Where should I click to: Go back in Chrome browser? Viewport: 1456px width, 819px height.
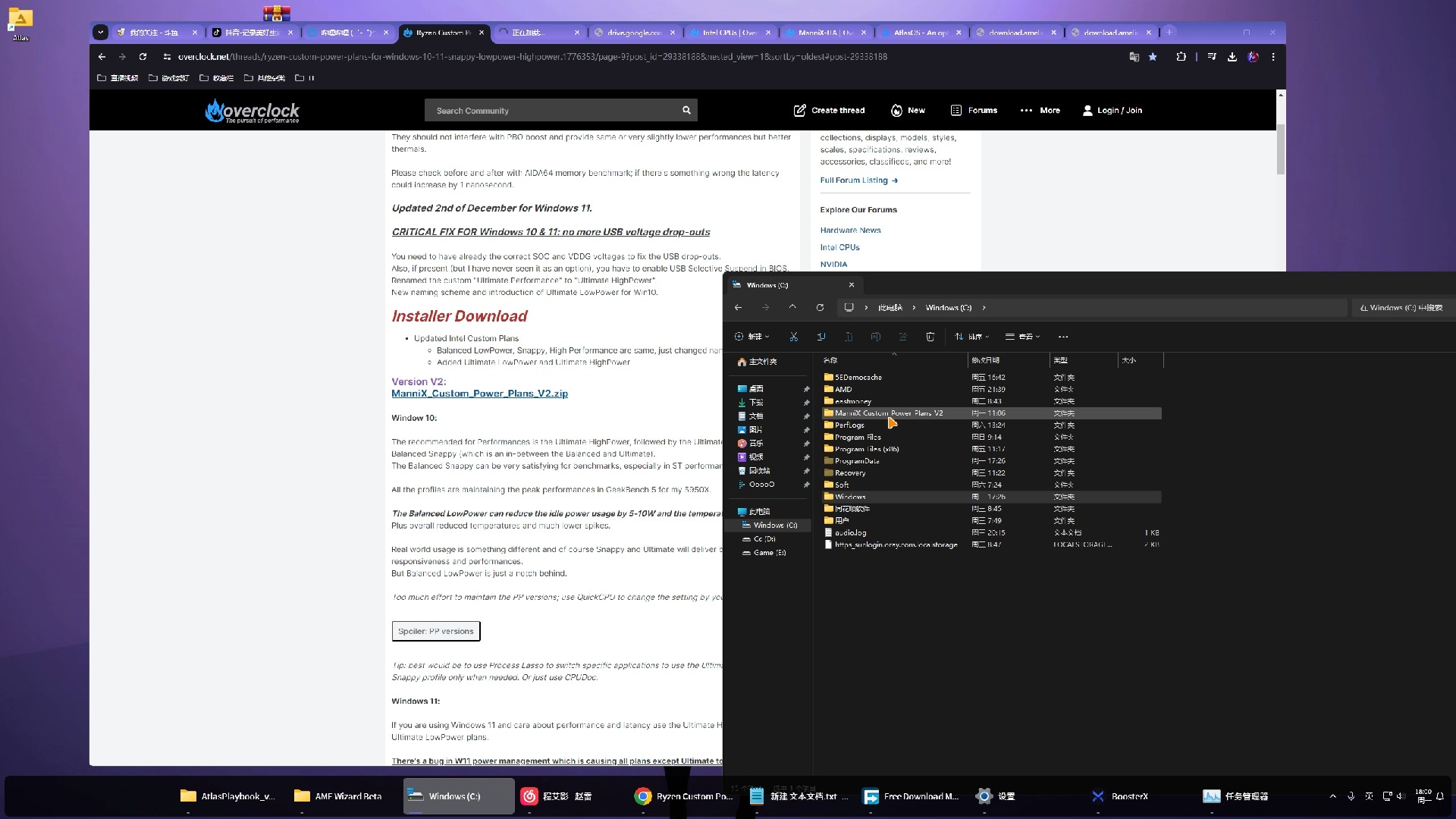[x=102, y=56]
